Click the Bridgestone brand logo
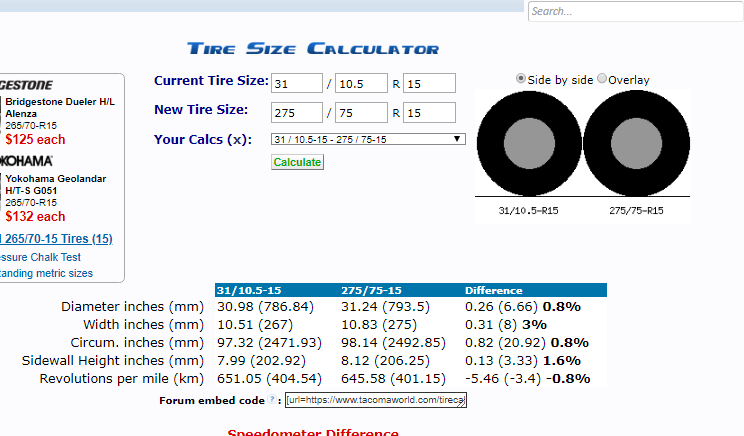The image size is (744, 436). [x=28, y=85]
